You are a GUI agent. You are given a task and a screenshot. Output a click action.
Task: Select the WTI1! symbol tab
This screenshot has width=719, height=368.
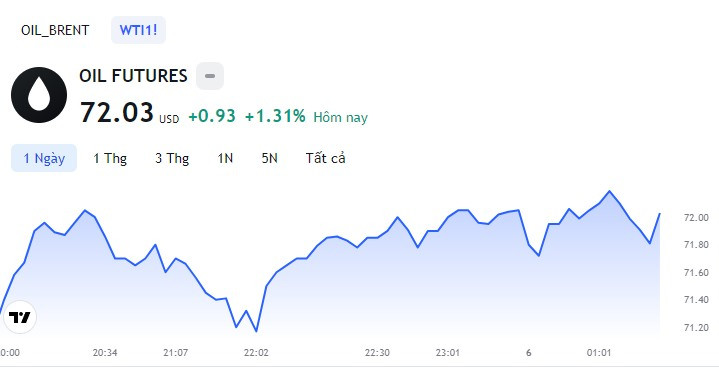[138, 30]
